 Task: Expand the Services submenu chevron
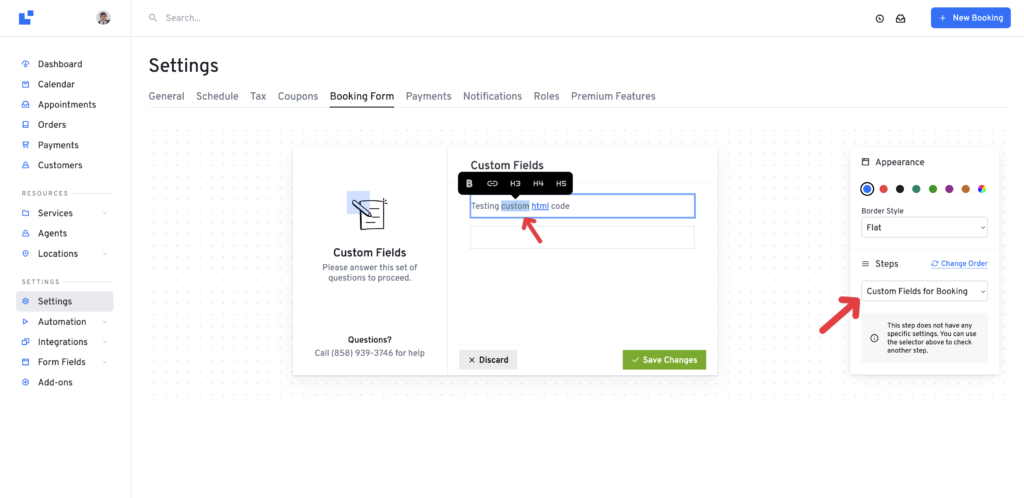click(105, 213)
